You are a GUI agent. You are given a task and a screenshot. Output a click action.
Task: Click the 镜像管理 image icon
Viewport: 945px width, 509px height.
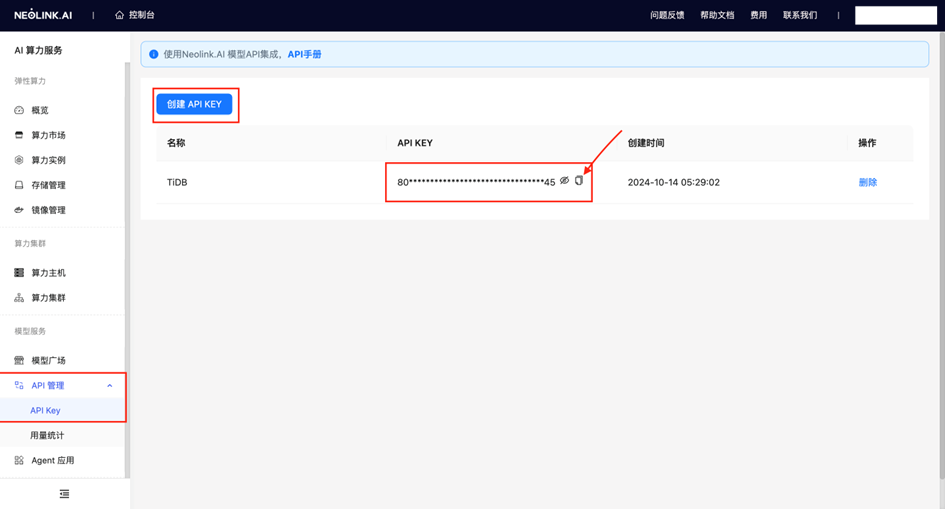pyautogui.click(x=19, y=210)
